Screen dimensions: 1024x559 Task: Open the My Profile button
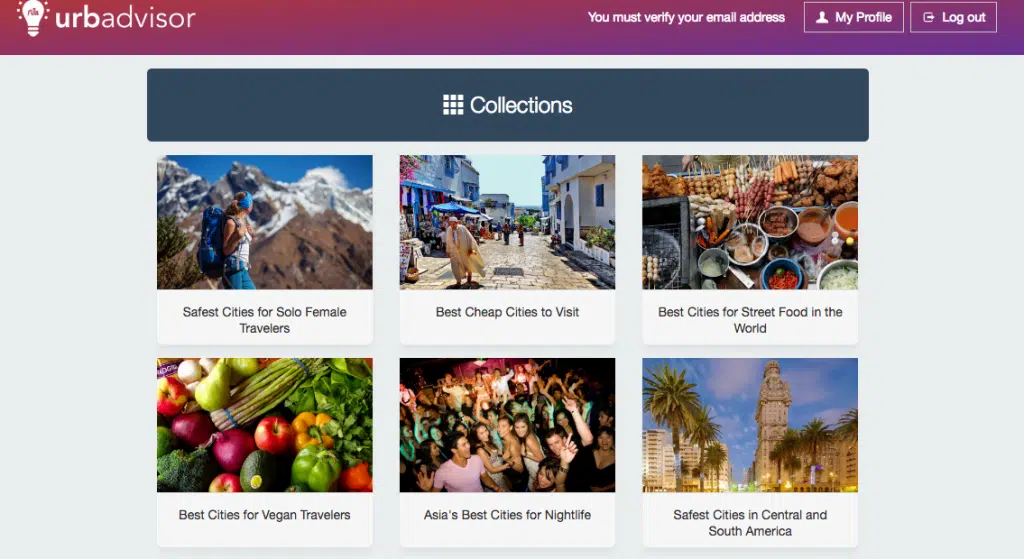853,17
